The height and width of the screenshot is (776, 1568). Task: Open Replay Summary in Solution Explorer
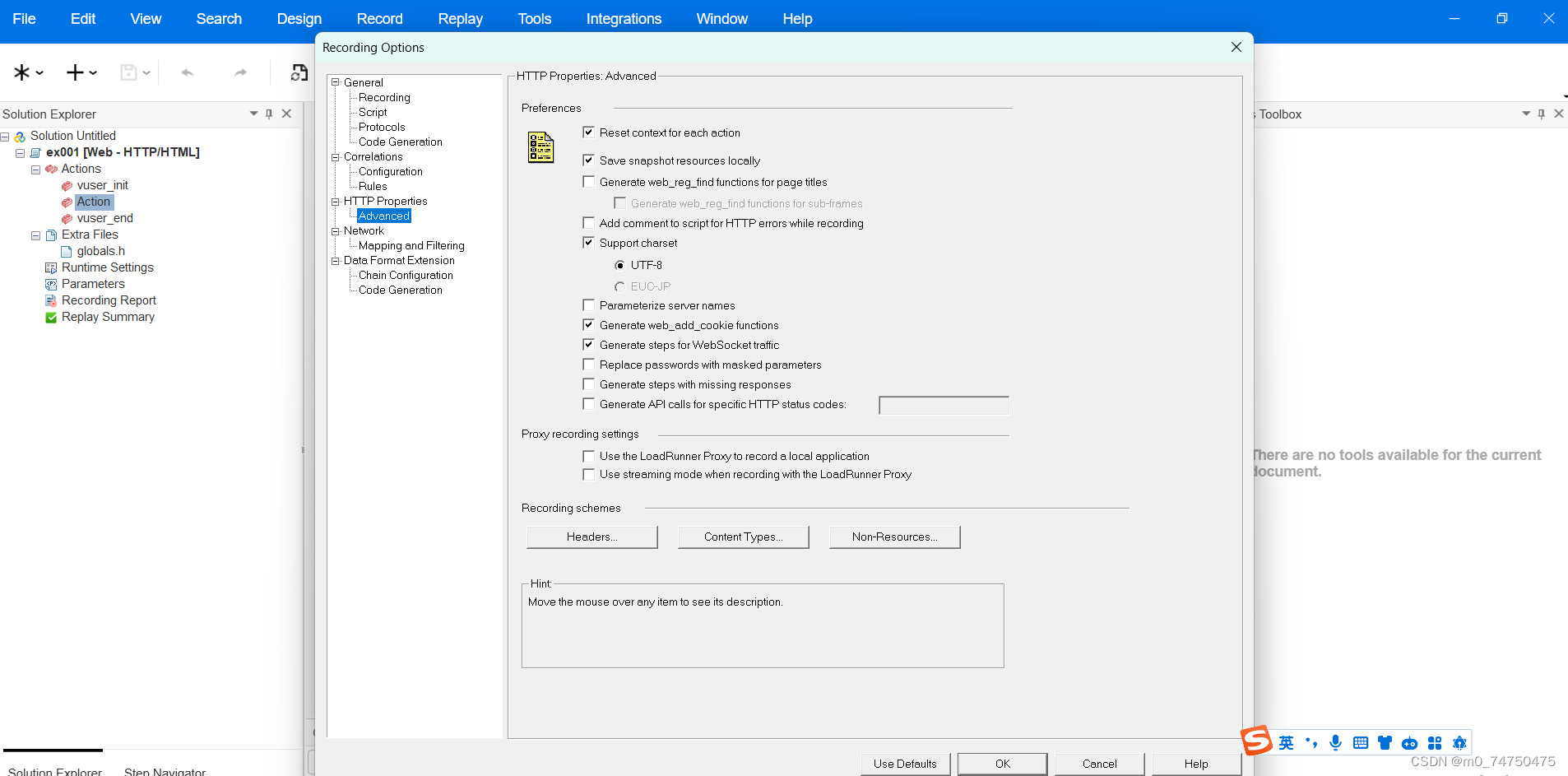point(108,317)
